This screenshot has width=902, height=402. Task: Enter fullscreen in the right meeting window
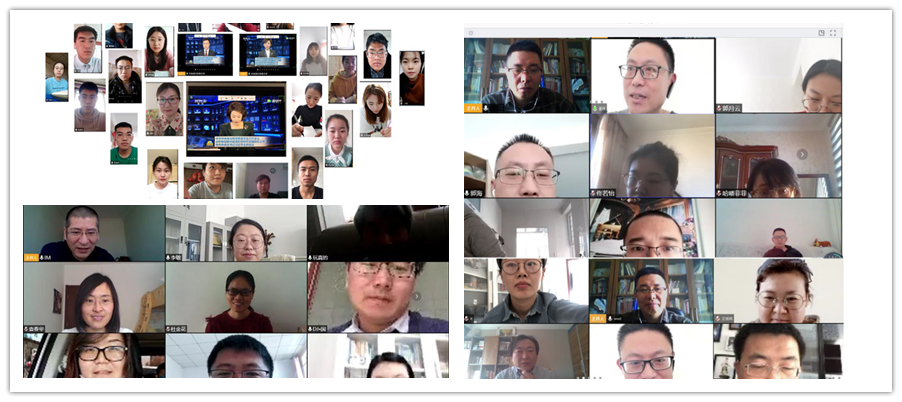pyautogui.click(x=832, y=32)
